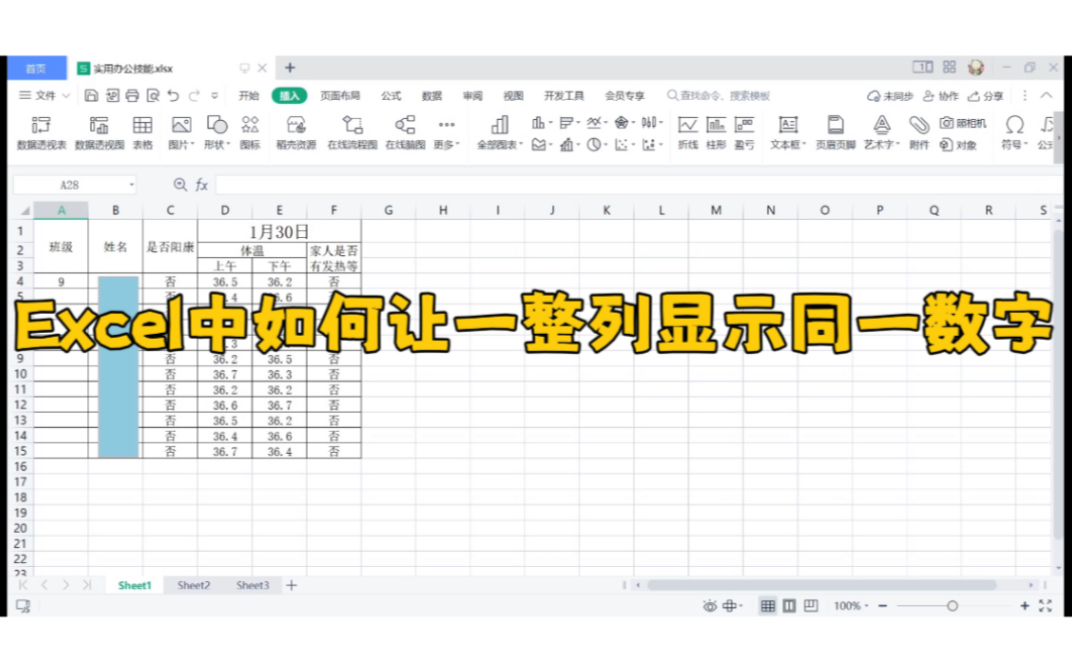This screenshot has width=1072, height=670.
Task: Undo the last action
Action: (173, 96)
